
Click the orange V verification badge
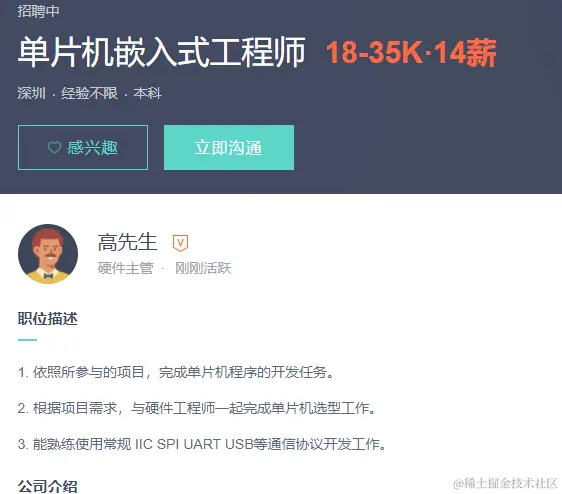coord(180,243)
